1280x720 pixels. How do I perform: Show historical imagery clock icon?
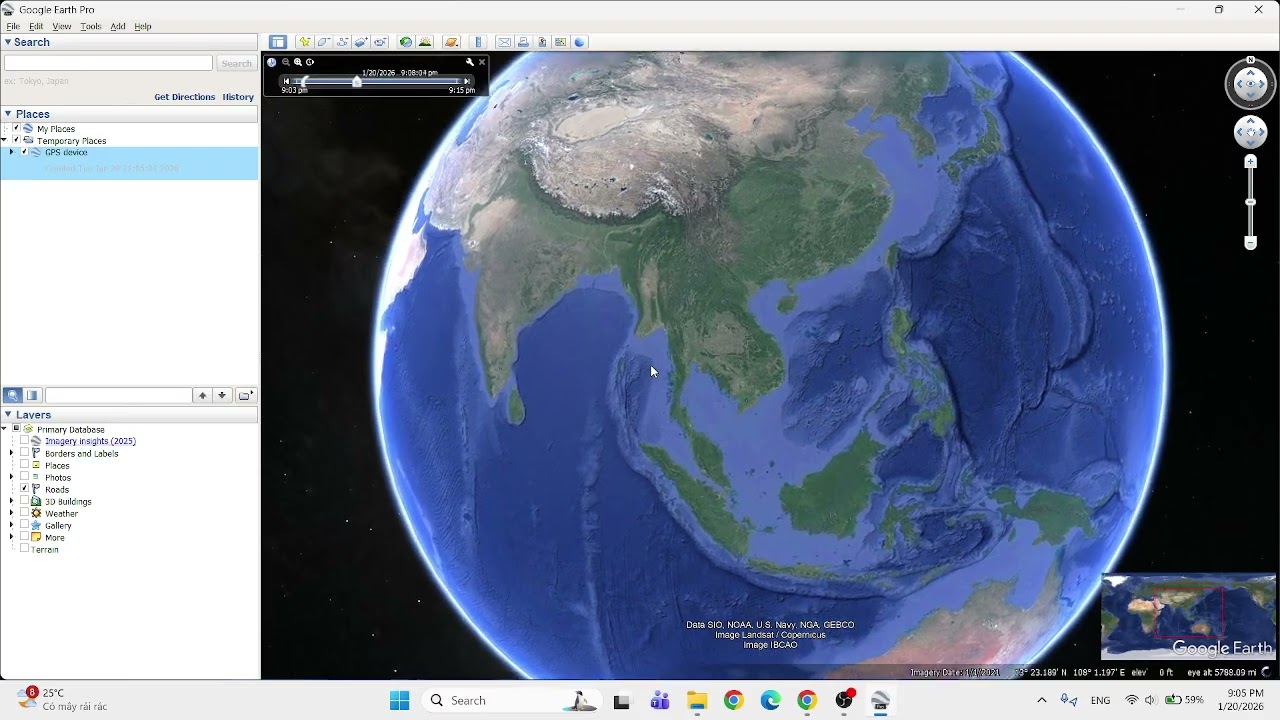(x=406, y=42)
